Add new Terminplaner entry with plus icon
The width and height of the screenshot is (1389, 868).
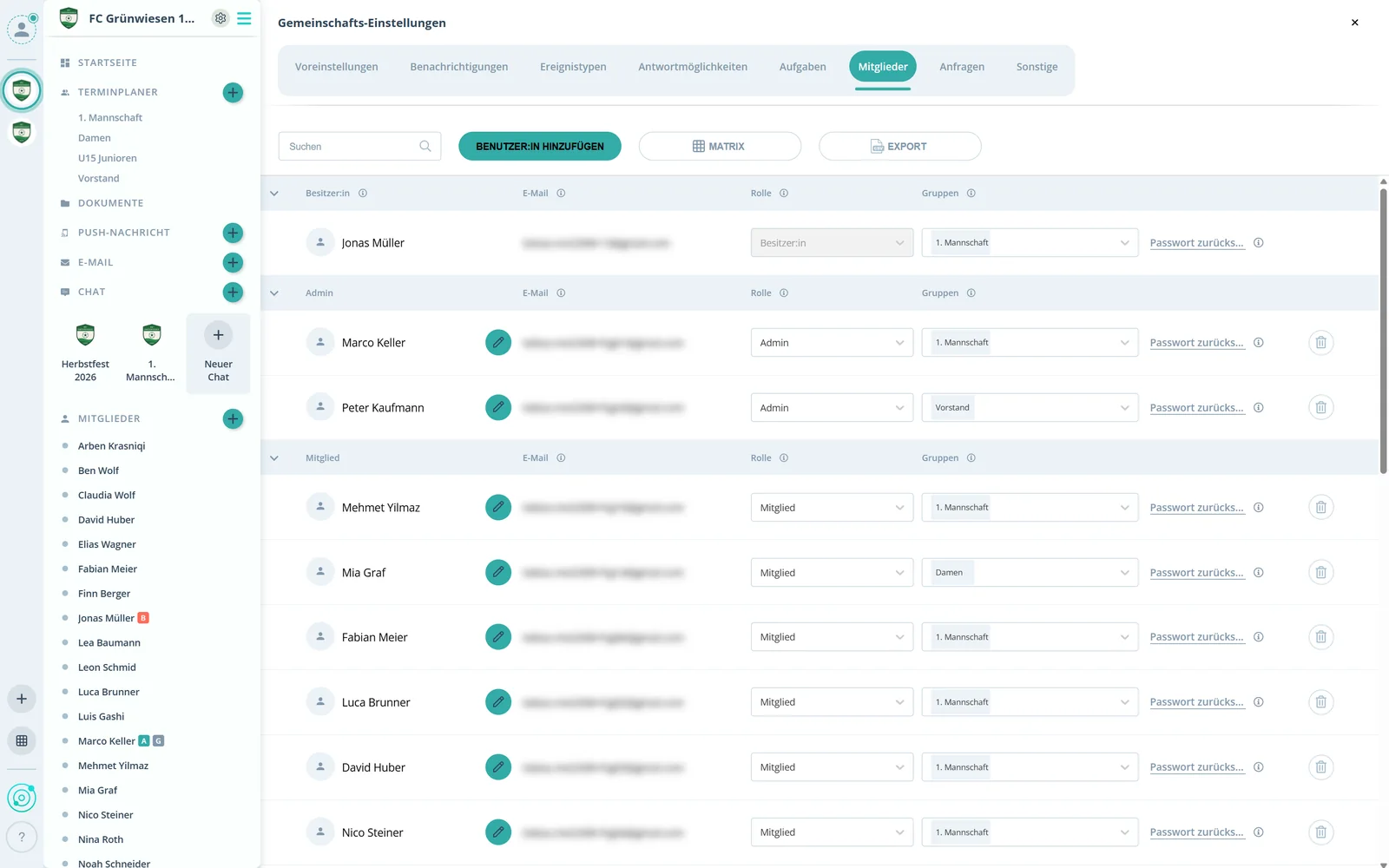tap(233, 92)
